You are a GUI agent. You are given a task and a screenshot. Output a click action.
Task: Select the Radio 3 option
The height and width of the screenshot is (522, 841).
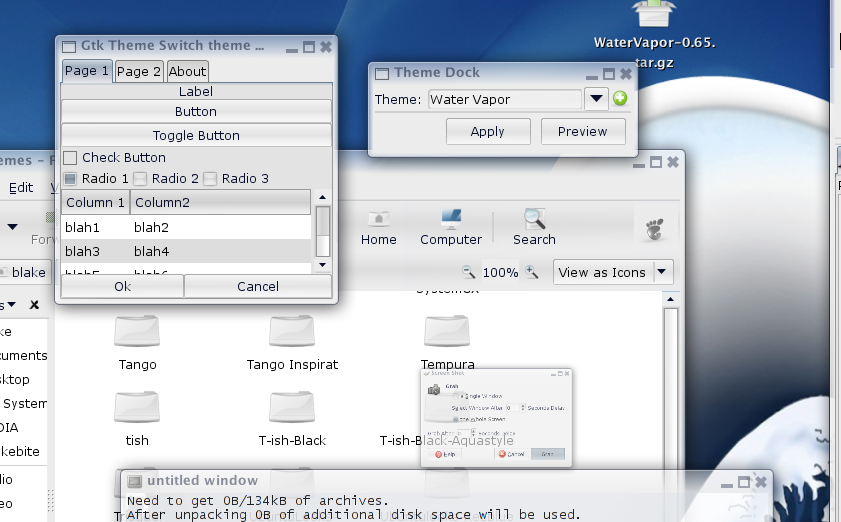pyautogui.click(x=210, y=178)
